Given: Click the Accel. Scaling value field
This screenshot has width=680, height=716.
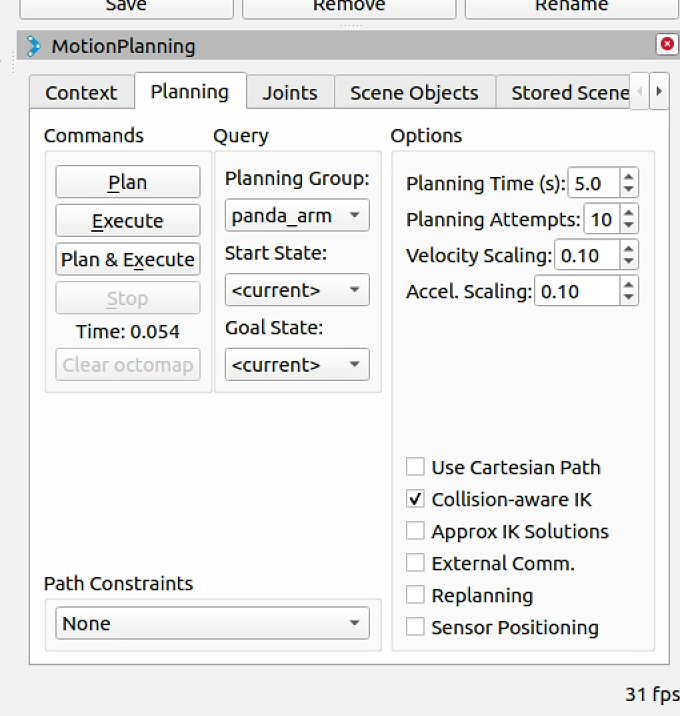Looking at the screenshot, I should tap(577, 291).
